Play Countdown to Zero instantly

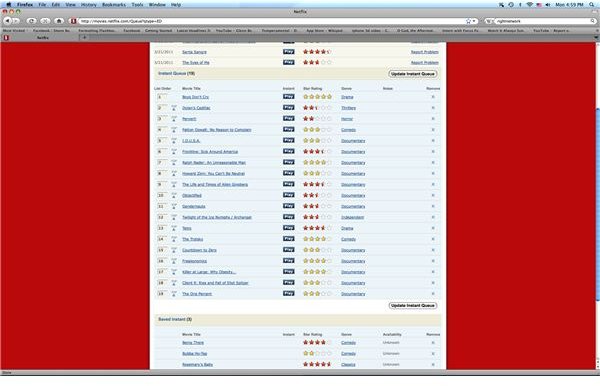(x=289, y=250)
